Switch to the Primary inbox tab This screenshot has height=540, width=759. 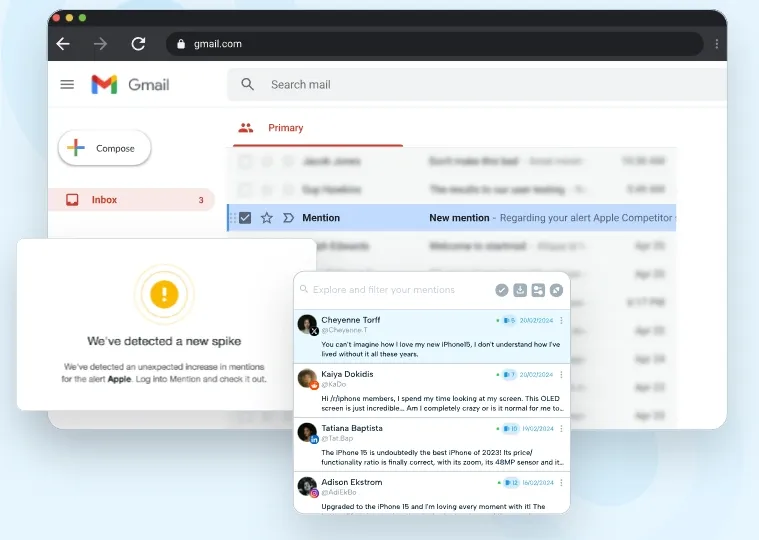[284, 128]
